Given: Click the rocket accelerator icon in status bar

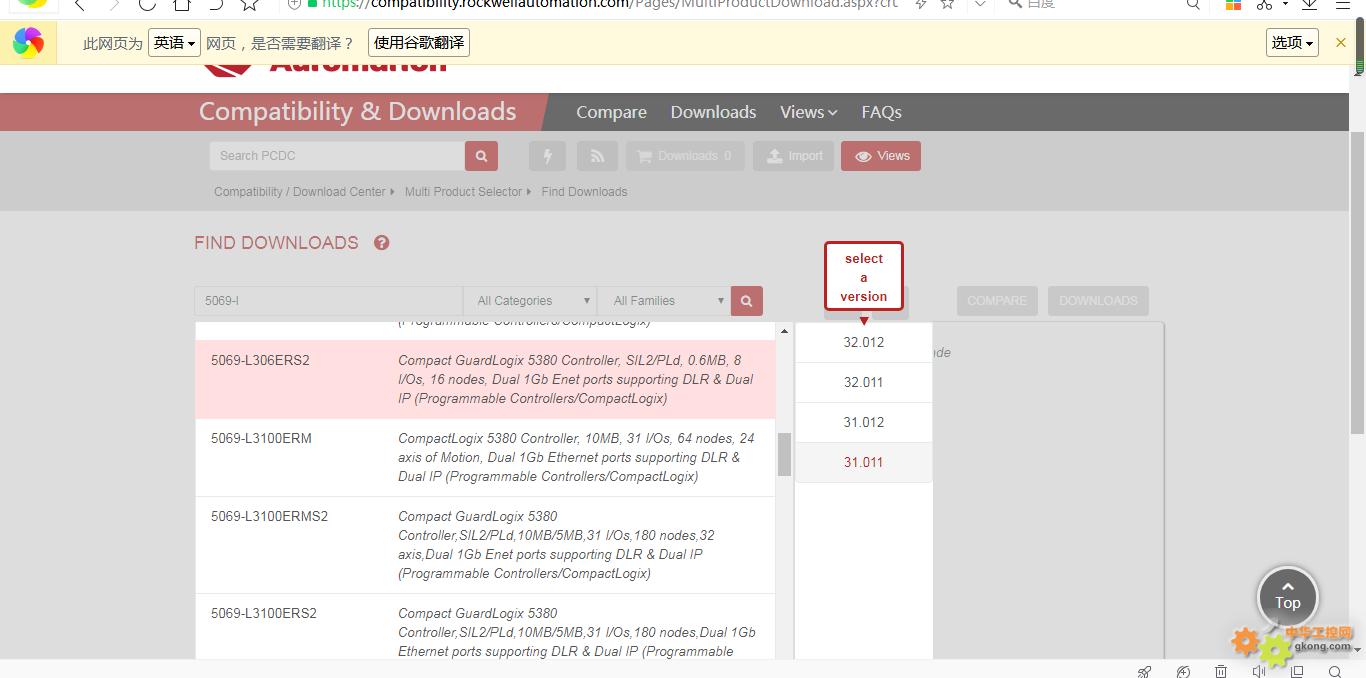Looking at the screenshot, I should [1145, 671].
